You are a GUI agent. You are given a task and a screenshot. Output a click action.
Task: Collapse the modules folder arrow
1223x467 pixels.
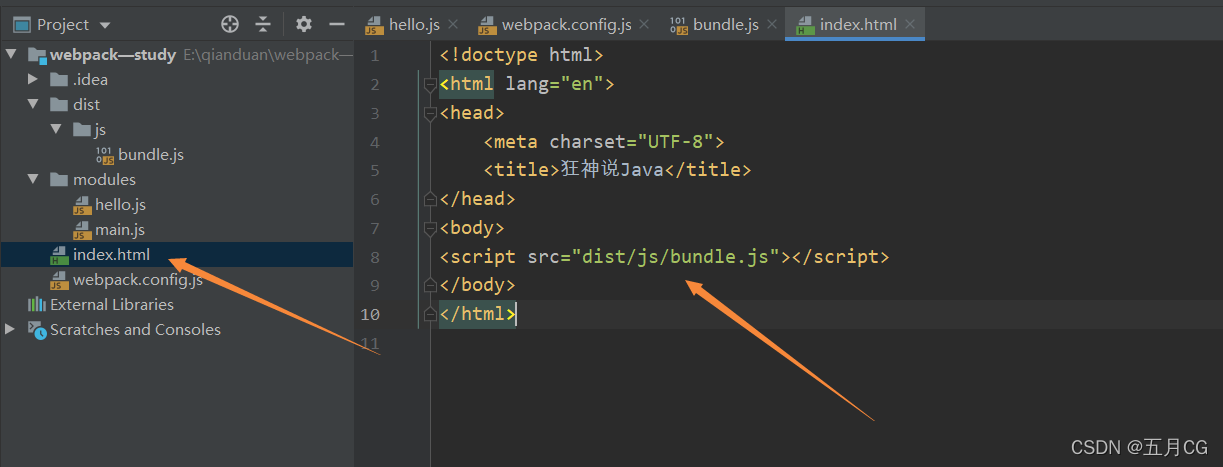tap(33, 179)
